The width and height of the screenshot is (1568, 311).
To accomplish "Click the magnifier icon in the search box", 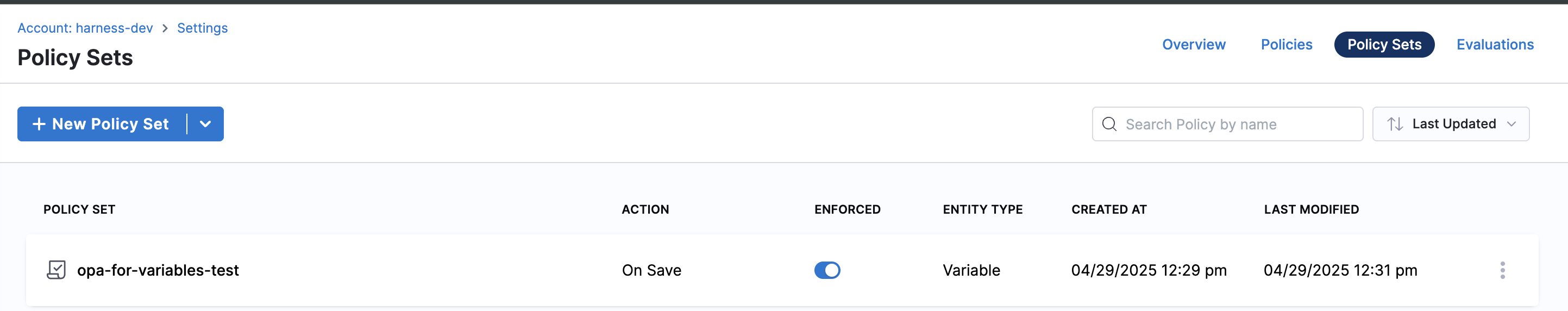I will [1109, 124].
